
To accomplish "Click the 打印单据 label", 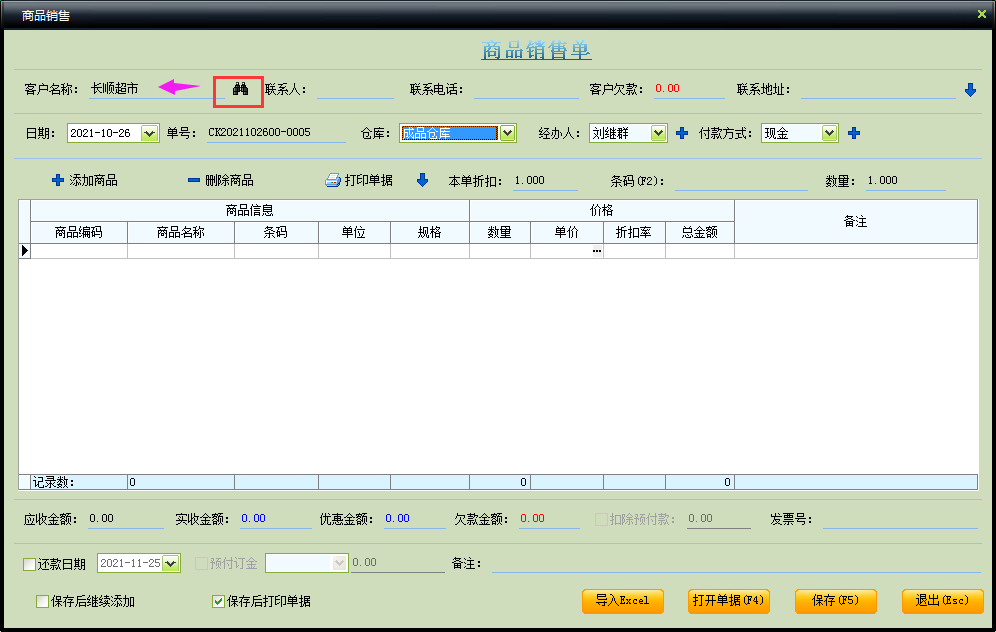I will (x=368, y=180).
